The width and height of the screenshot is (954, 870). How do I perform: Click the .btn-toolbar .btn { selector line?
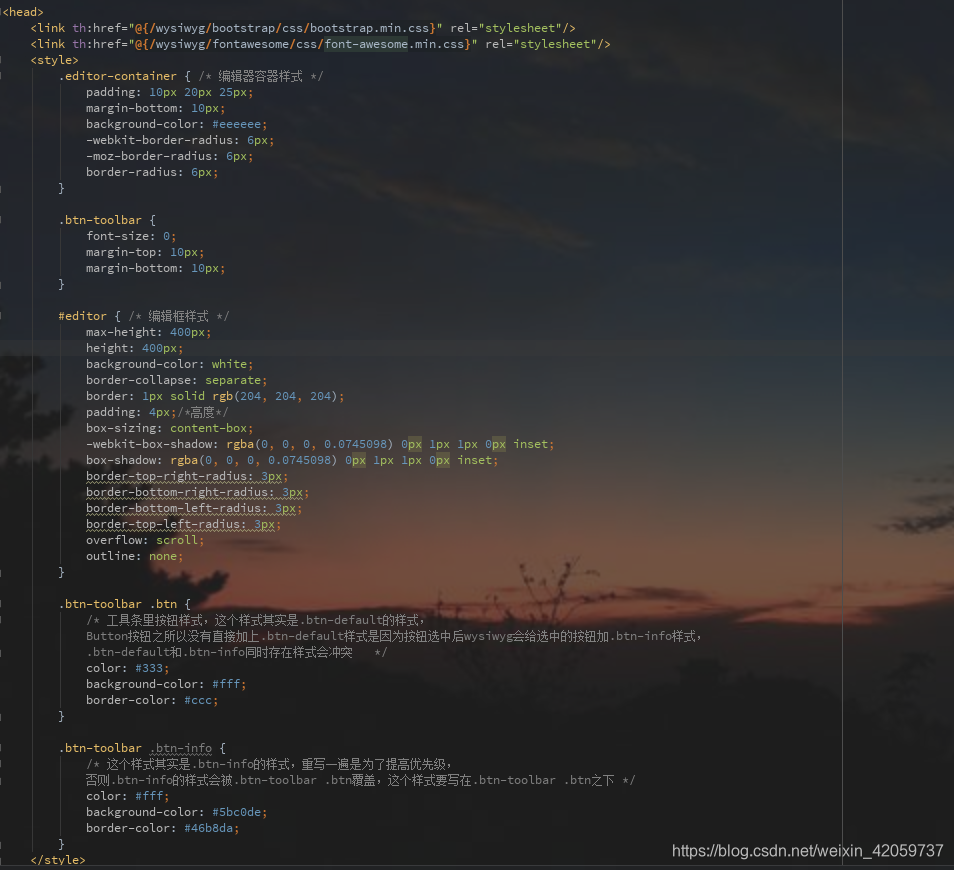[x=125, y=604]
